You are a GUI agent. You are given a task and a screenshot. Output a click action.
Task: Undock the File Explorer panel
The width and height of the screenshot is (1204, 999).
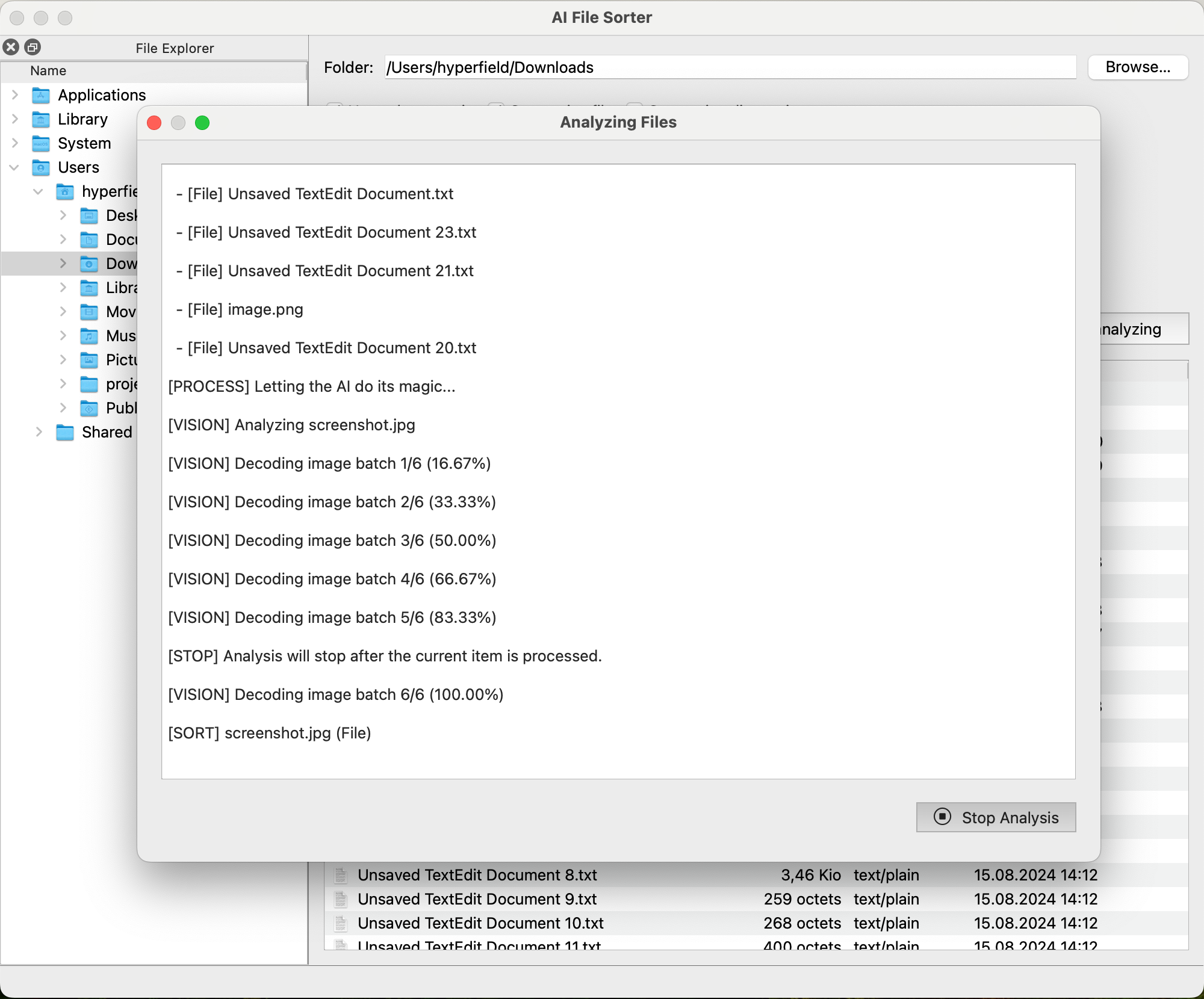(x=33, y=46)
